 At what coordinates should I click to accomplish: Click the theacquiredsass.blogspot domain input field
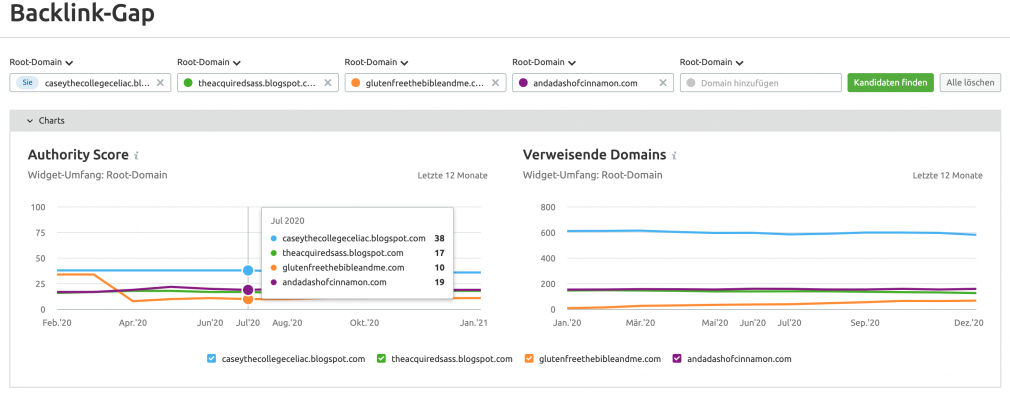click(258, 83)
